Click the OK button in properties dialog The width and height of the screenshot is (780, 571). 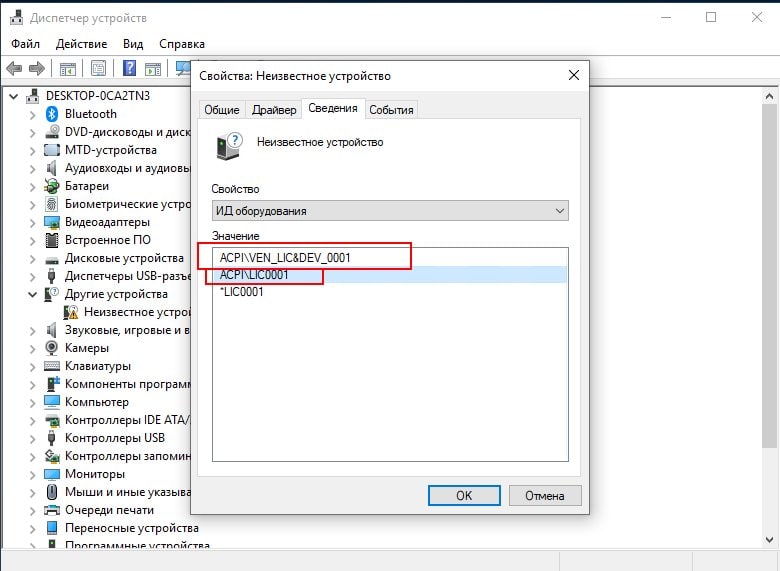click(464, 495)
